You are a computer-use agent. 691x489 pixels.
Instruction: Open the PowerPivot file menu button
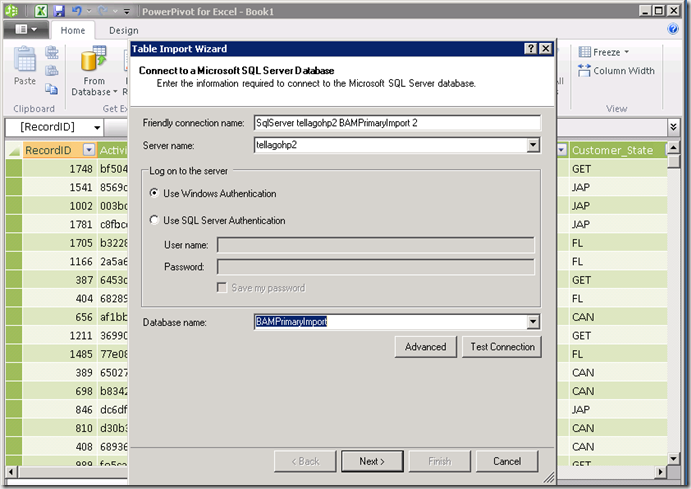(26, 30)
